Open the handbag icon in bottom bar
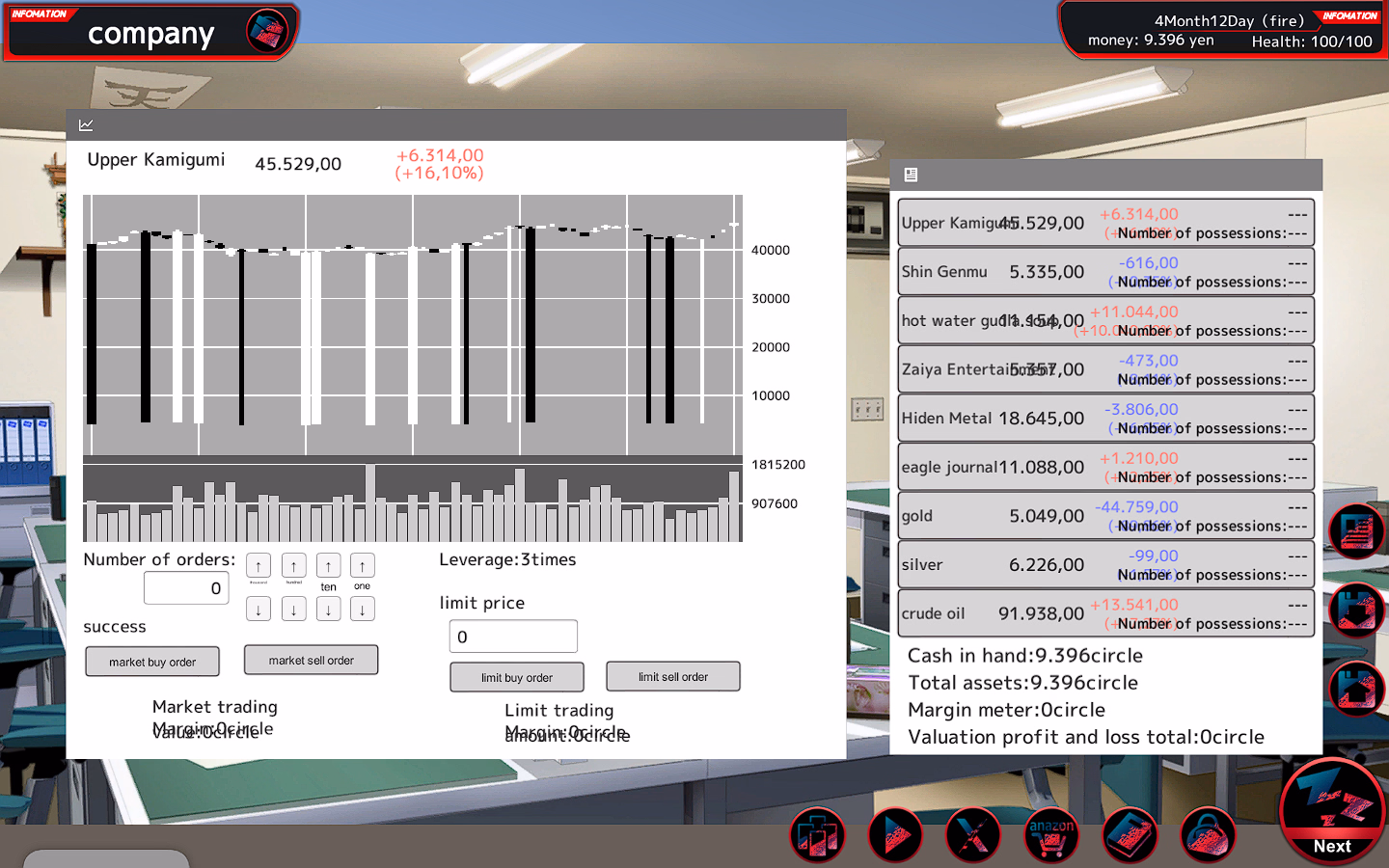Viewport: 1389px width, 868px height. pyautogui.click(x=1207, y=835)
